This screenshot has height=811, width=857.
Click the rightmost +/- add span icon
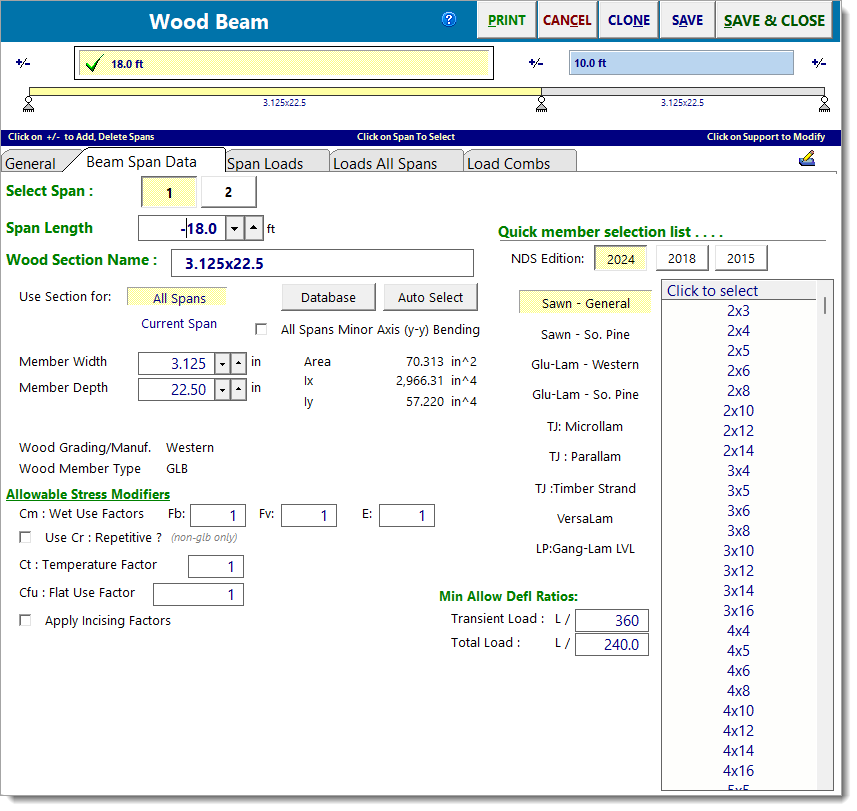click(x=819, y=63)
